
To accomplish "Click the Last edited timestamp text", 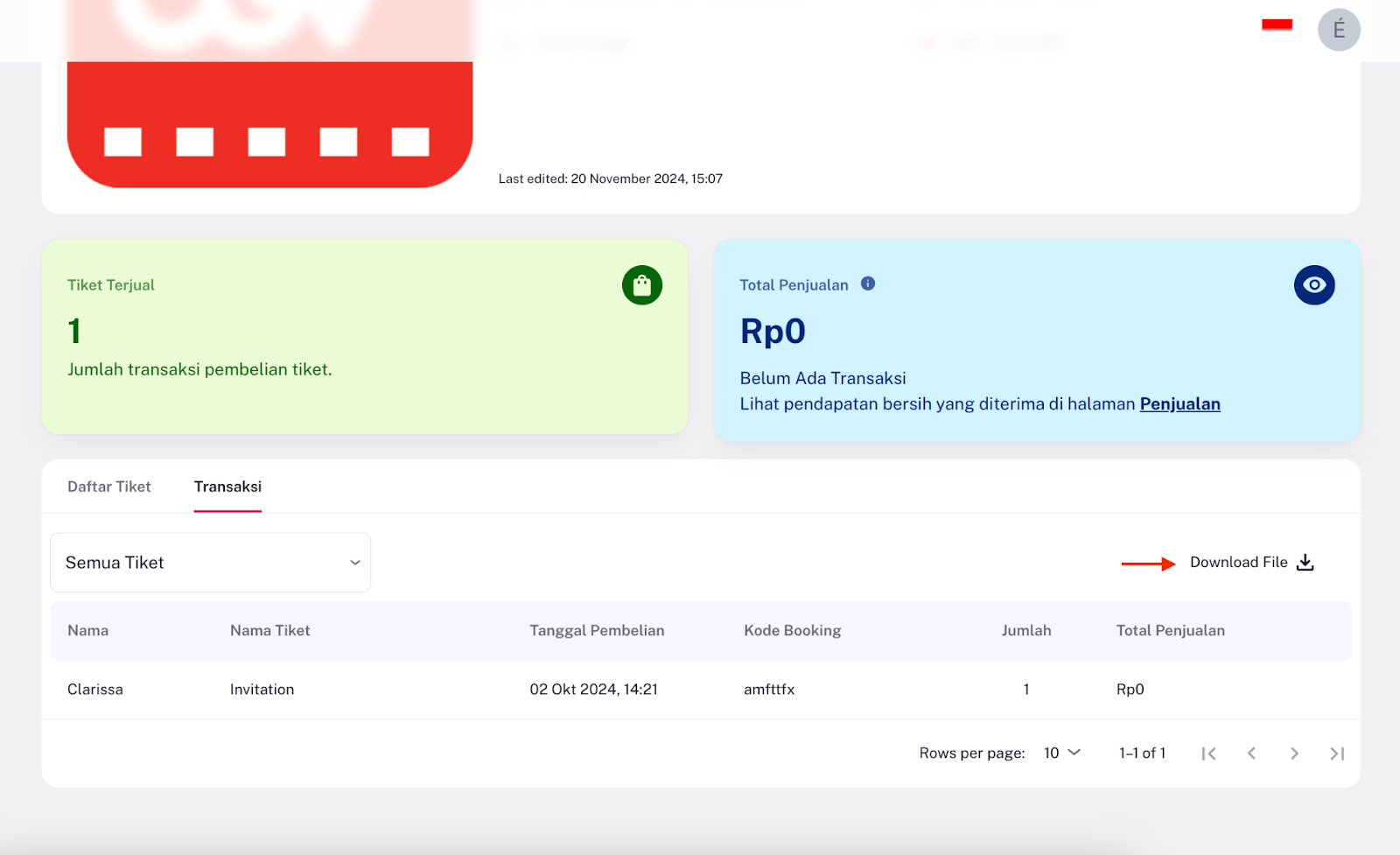I will (x=611, y=179).
